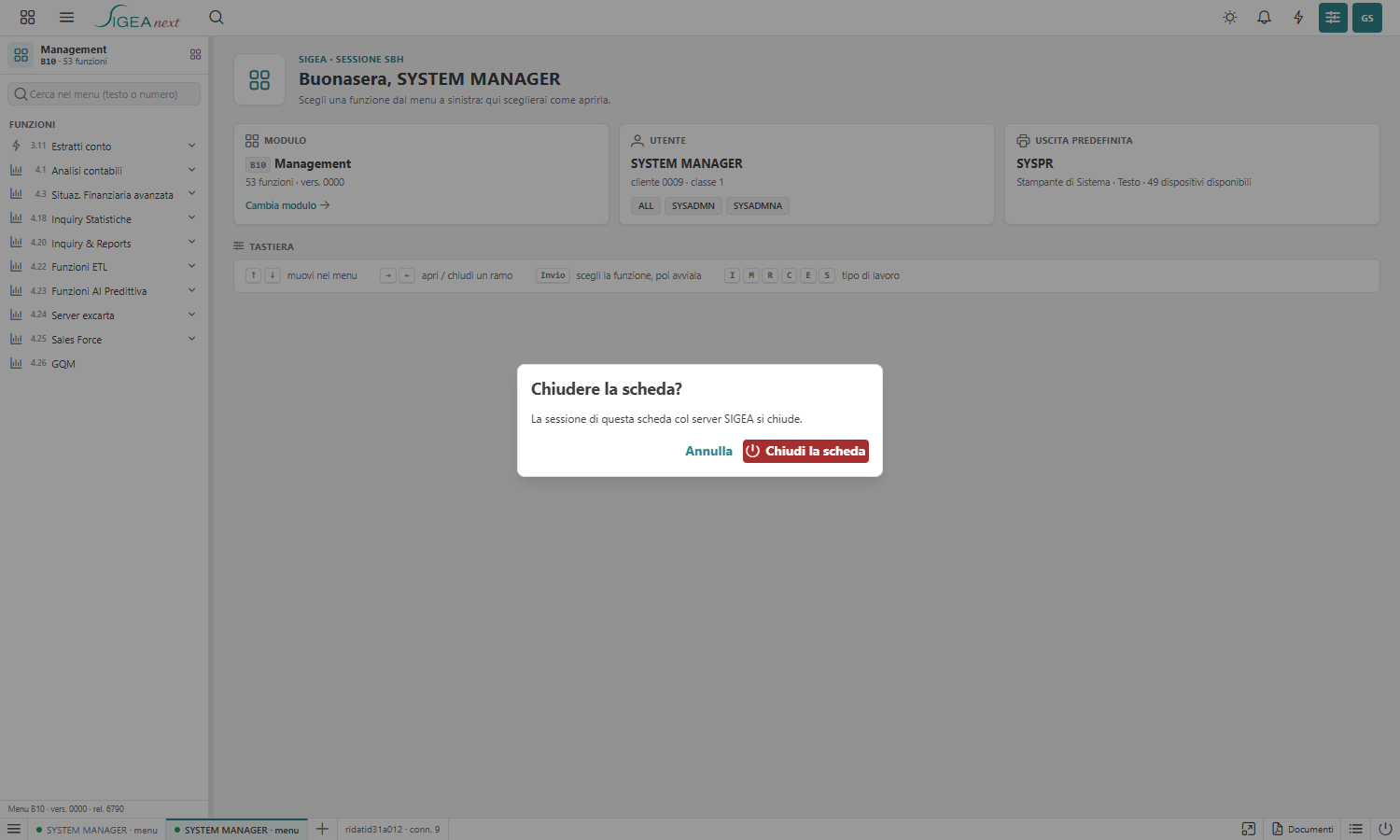Expand the Funzioni ETL chevron

pyautogui.click(x=191, y=267)
